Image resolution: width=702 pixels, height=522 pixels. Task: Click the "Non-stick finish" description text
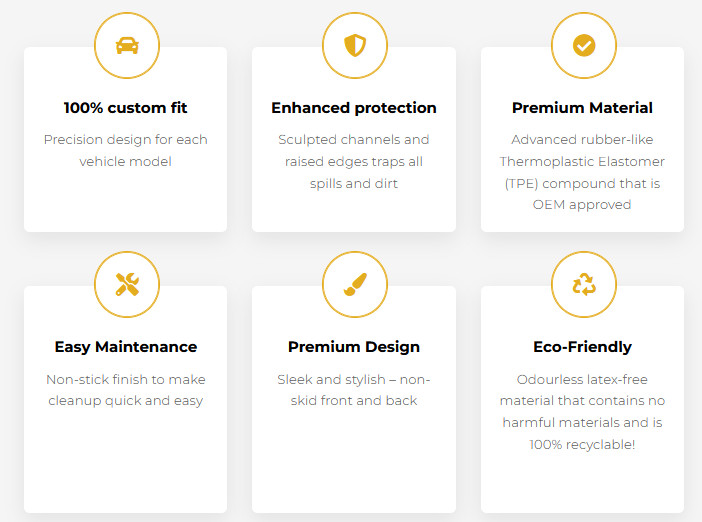[x=126, y=390]
